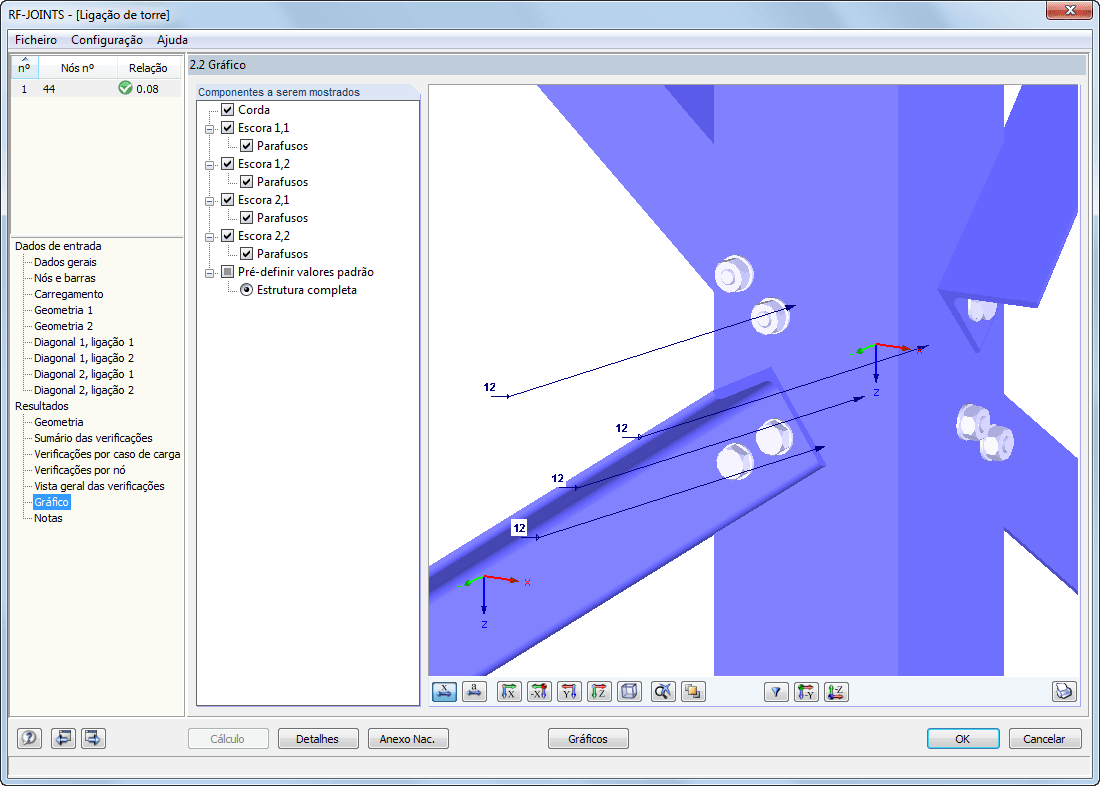Open the zoom magnifier tool
1100x786 pixels.
coord(660,691)
